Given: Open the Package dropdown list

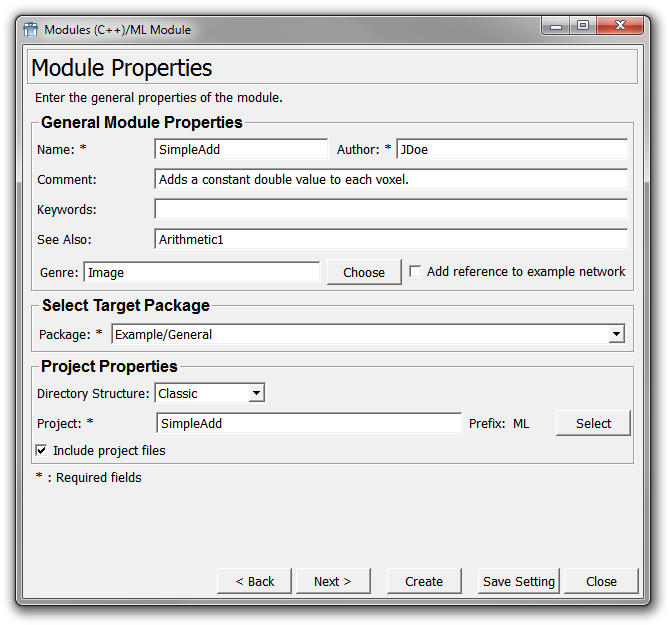Looking at the screenshot, I should click(x=617, y=334).
